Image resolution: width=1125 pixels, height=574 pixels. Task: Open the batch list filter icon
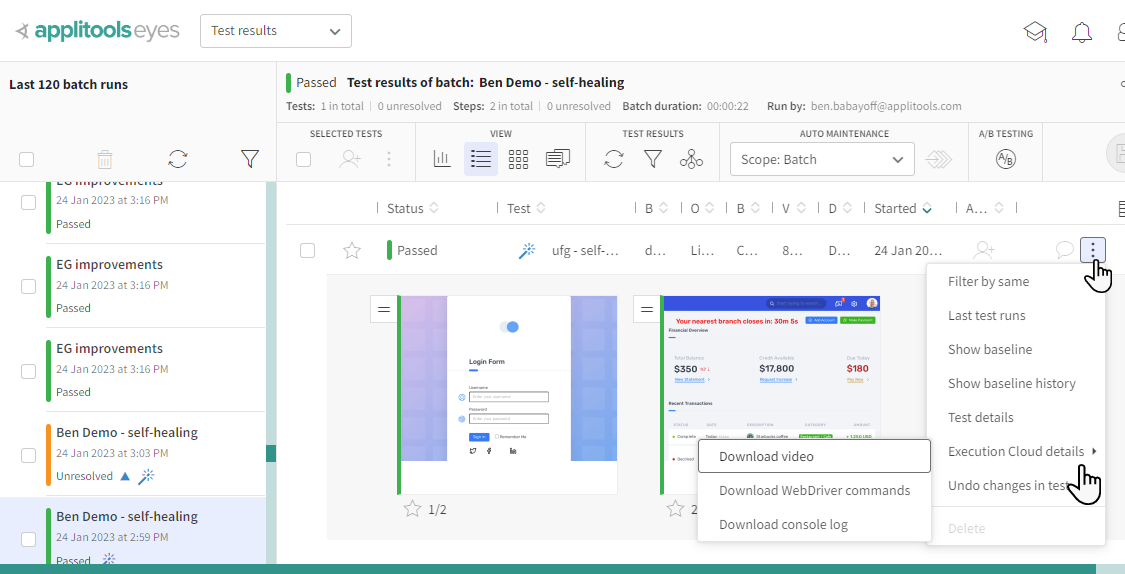tap(250, 158)
